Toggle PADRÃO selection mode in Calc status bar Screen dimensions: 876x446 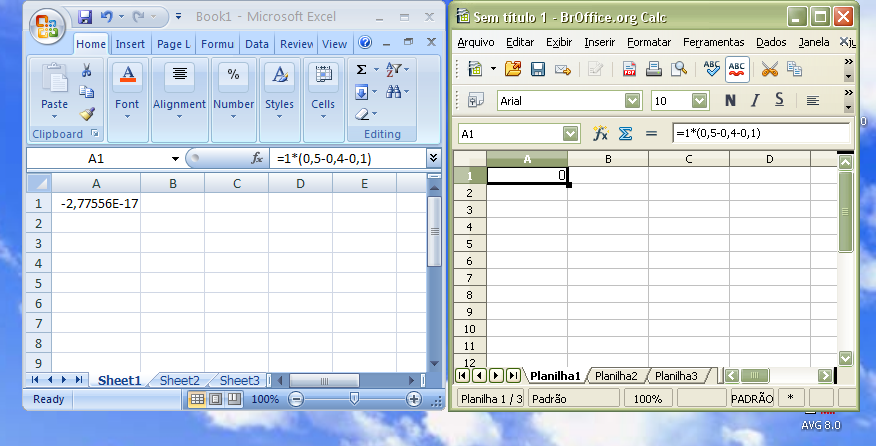(x=752, y=398)
